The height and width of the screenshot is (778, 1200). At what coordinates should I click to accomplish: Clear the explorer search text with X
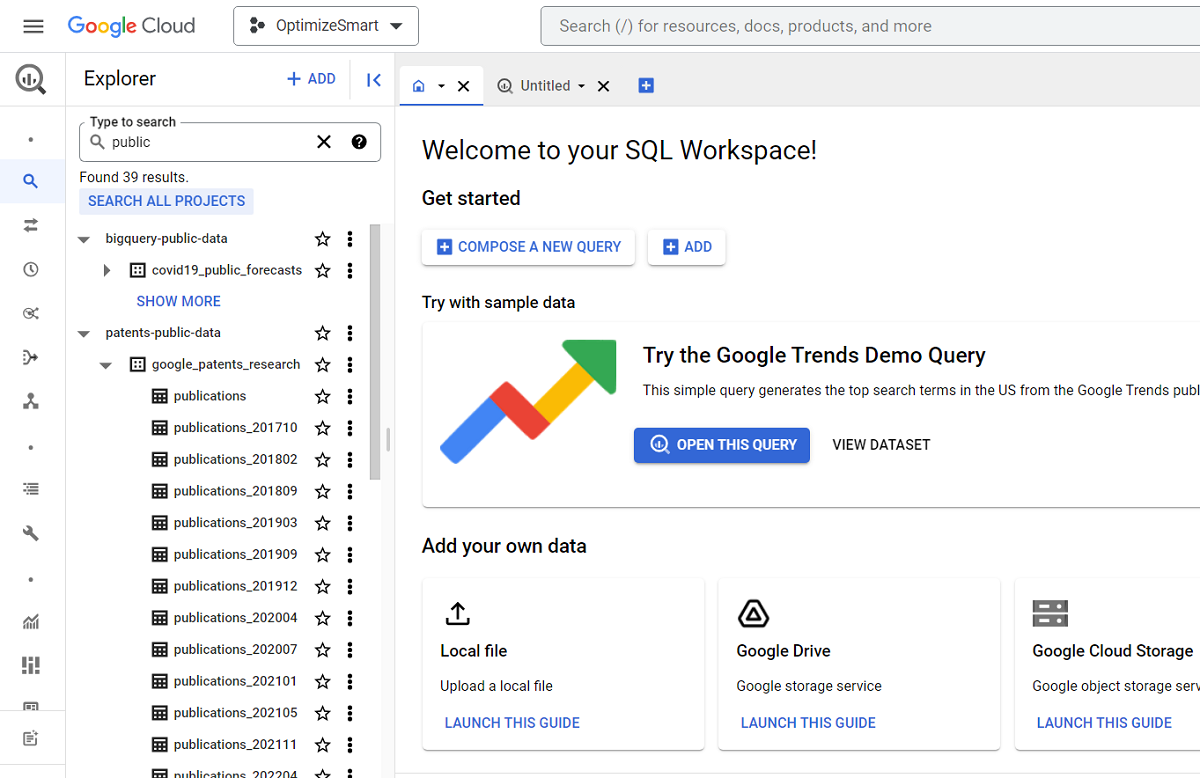[324, 142]
